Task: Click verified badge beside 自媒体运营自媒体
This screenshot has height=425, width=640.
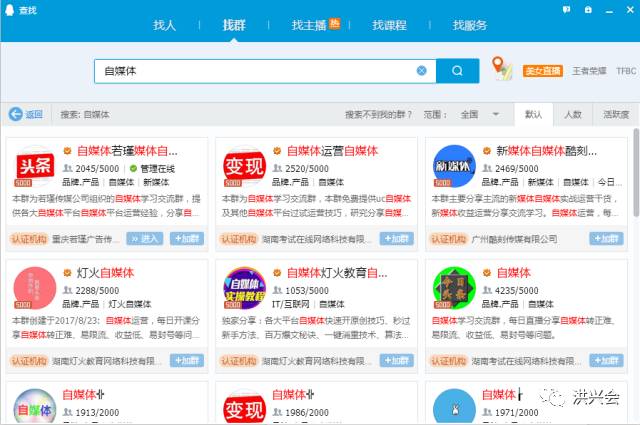Action: pyautogui.click(x=277, y=151)
